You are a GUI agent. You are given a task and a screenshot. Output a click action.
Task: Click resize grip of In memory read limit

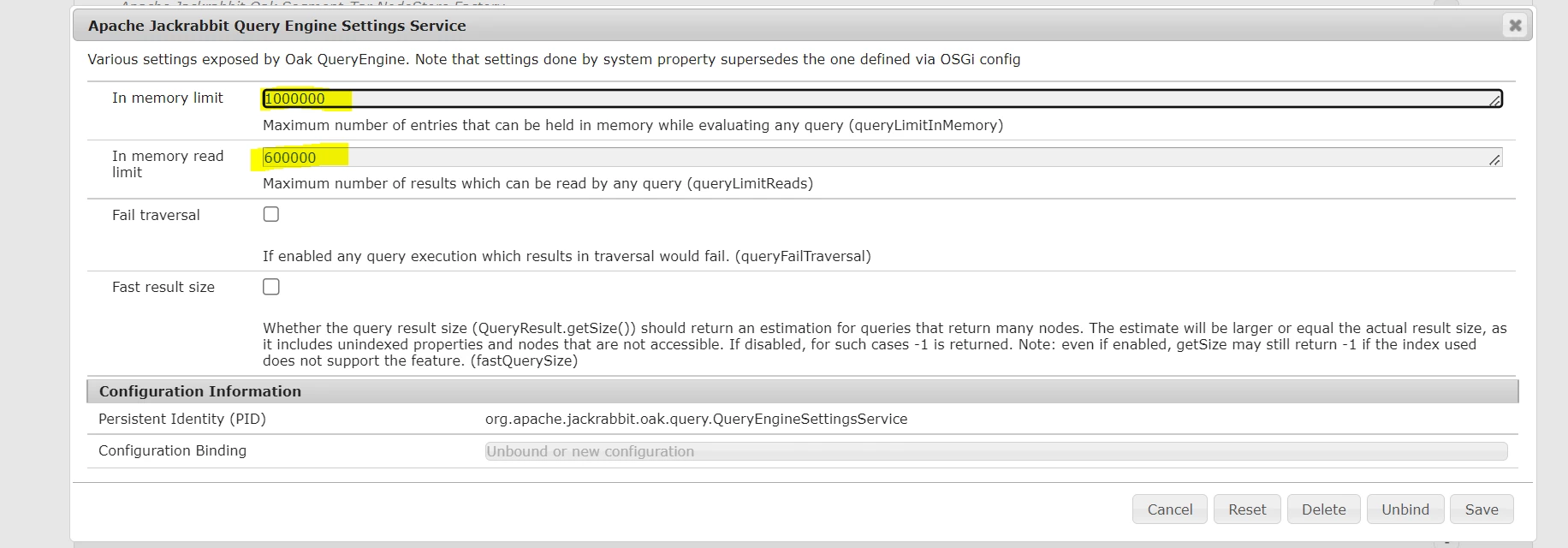[x=1495, y=160]
